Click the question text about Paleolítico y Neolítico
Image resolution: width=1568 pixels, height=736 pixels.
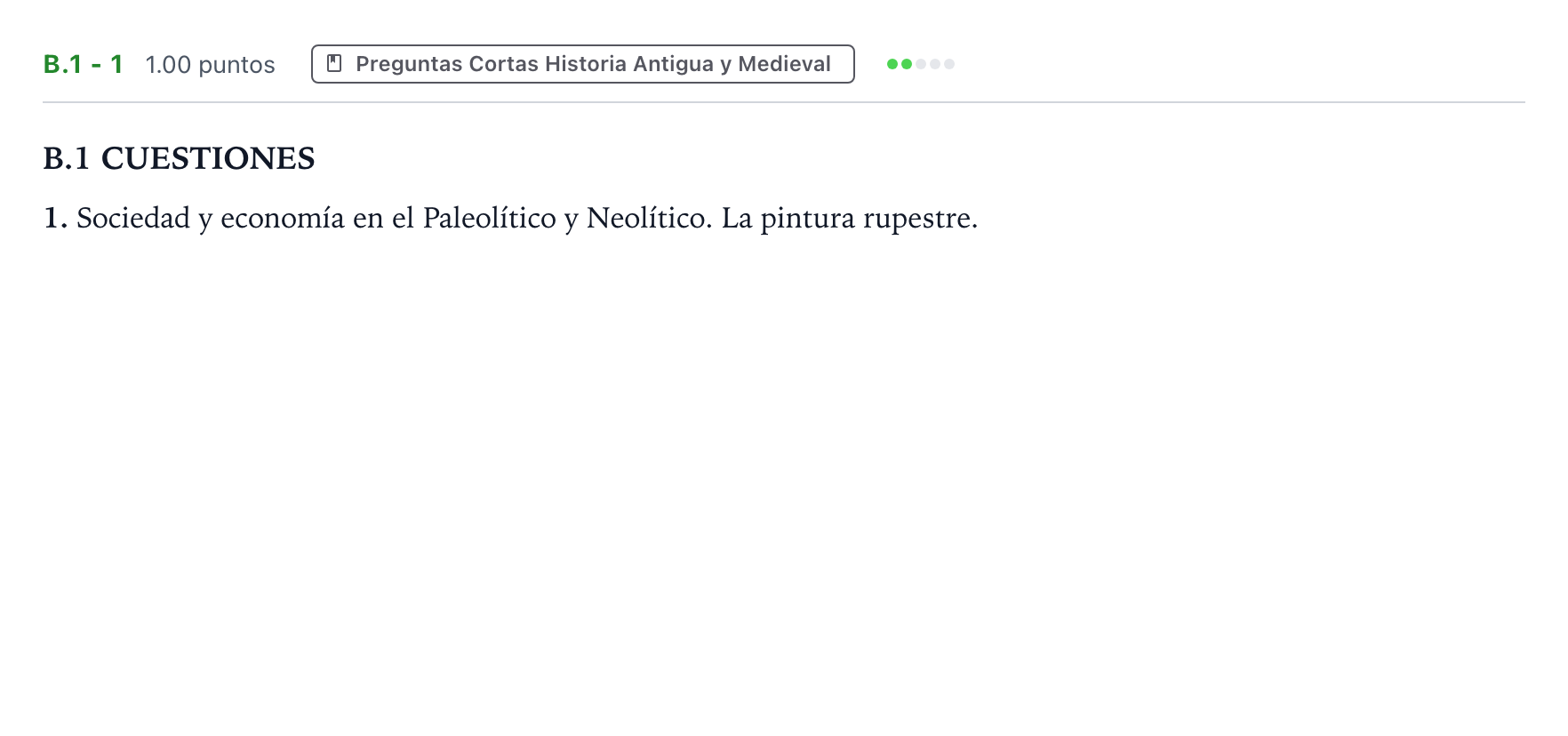click(x=510, y=219)
